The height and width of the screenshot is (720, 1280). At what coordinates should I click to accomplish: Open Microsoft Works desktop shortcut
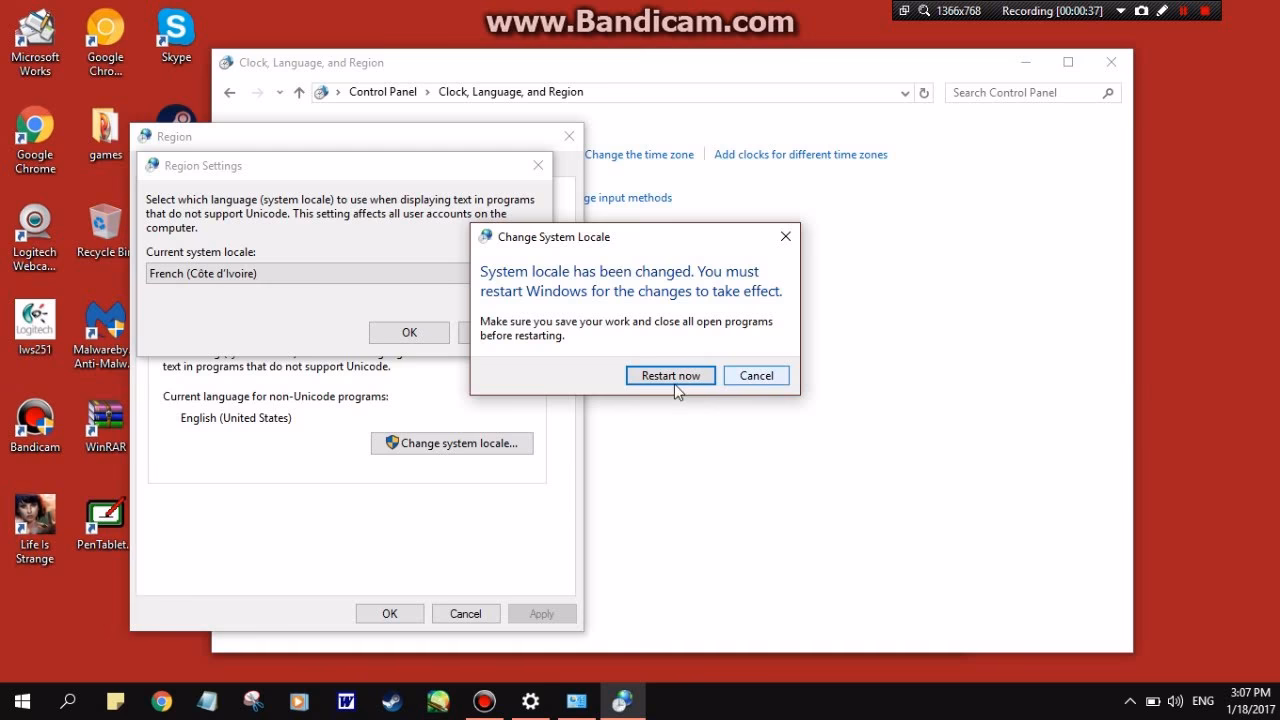(35, 43)
